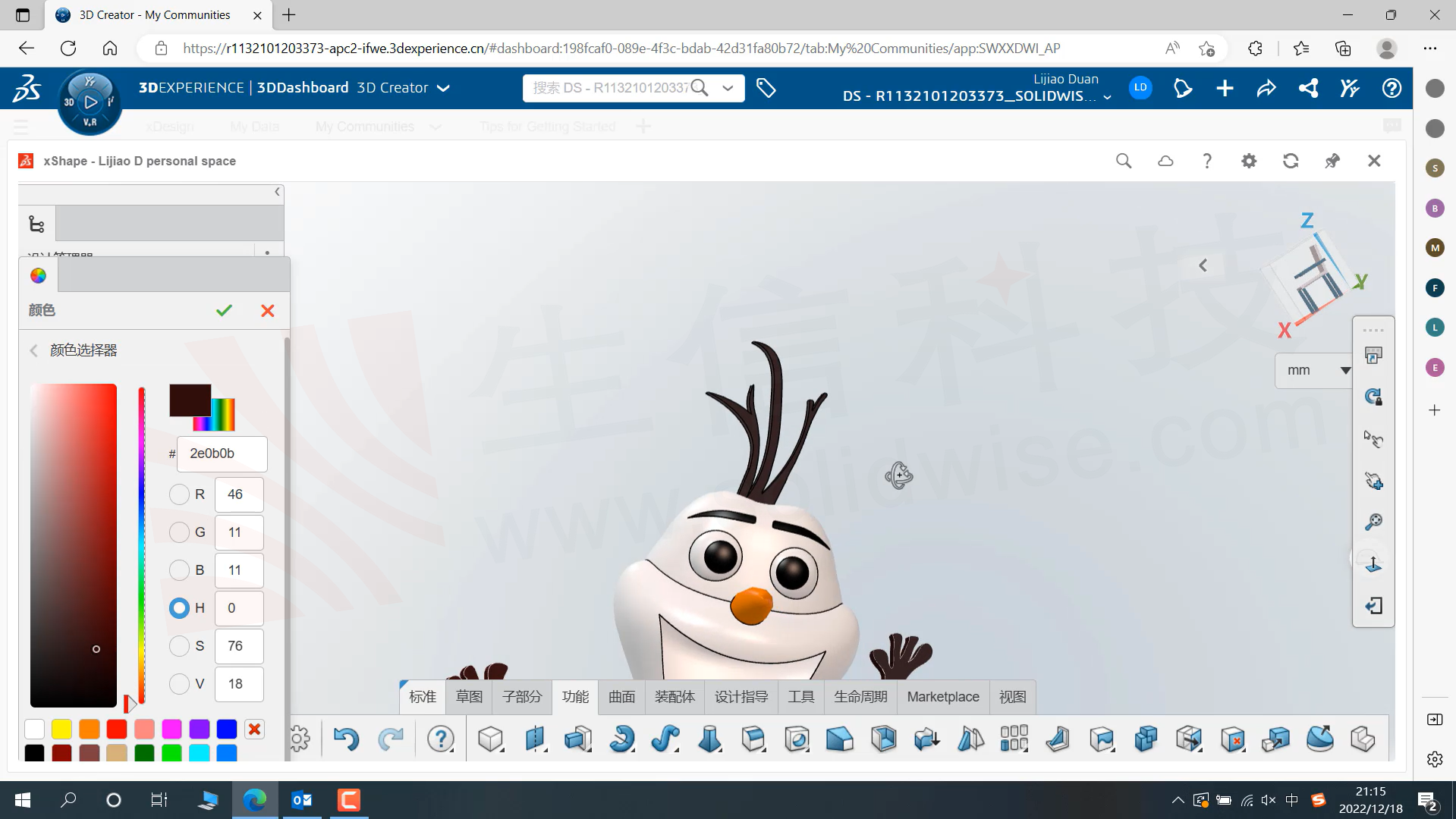The height and width of the screenshot is (819, 1456).
Task: Click the undo arrow in bottom toolbar
Action: pos(346,739)
